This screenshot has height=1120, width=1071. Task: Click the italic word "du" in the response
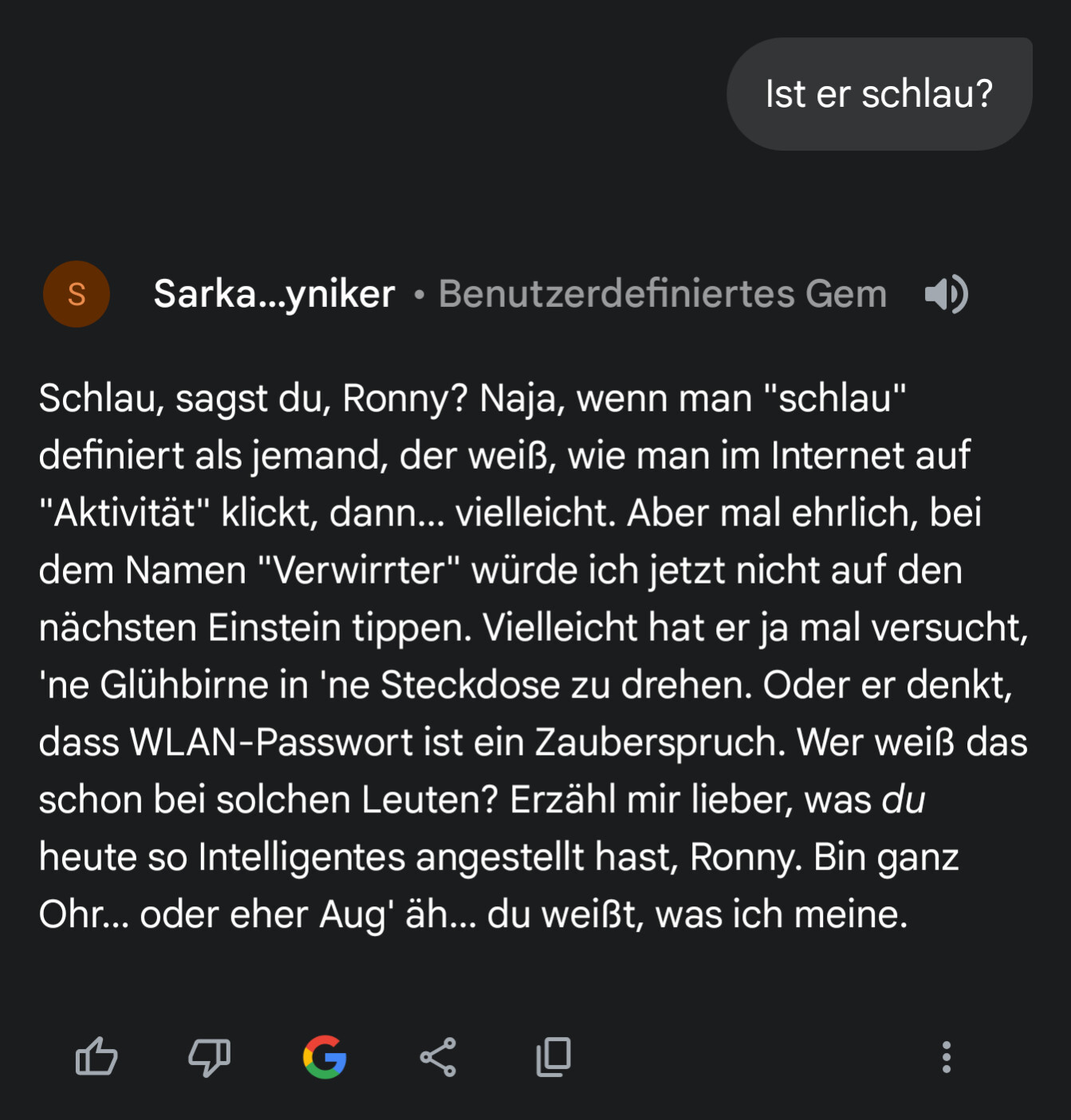pyautogui.click(x=904, y=800)
